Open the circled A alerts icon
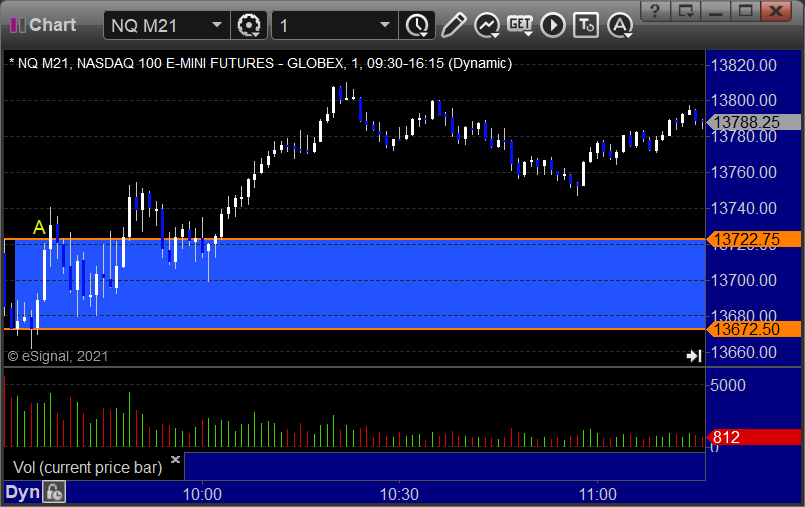This screenshot has height=507, width=805. [620, 25]
